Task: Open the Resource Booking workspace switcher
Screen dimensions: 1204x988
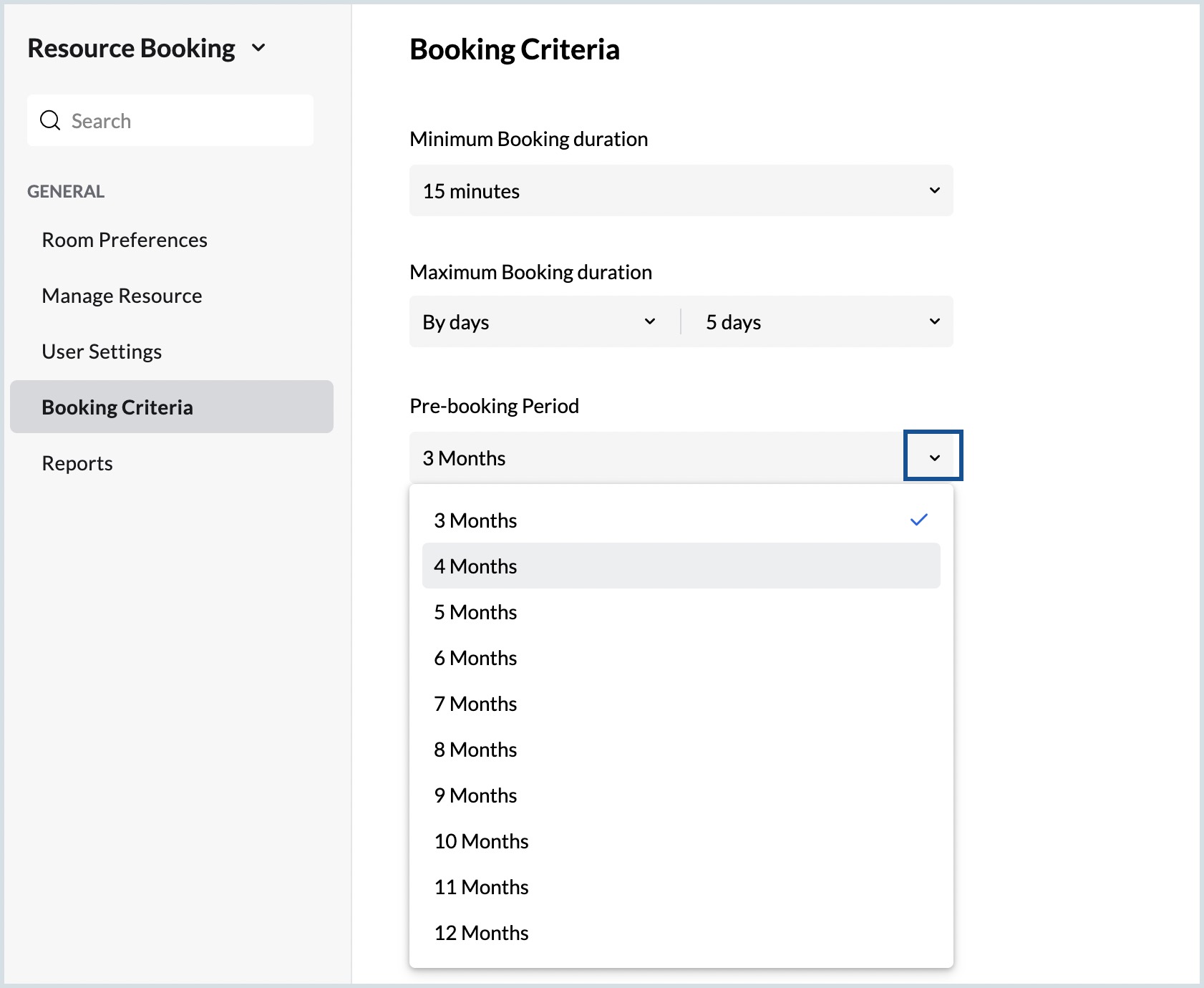Action: coord(259,49)
